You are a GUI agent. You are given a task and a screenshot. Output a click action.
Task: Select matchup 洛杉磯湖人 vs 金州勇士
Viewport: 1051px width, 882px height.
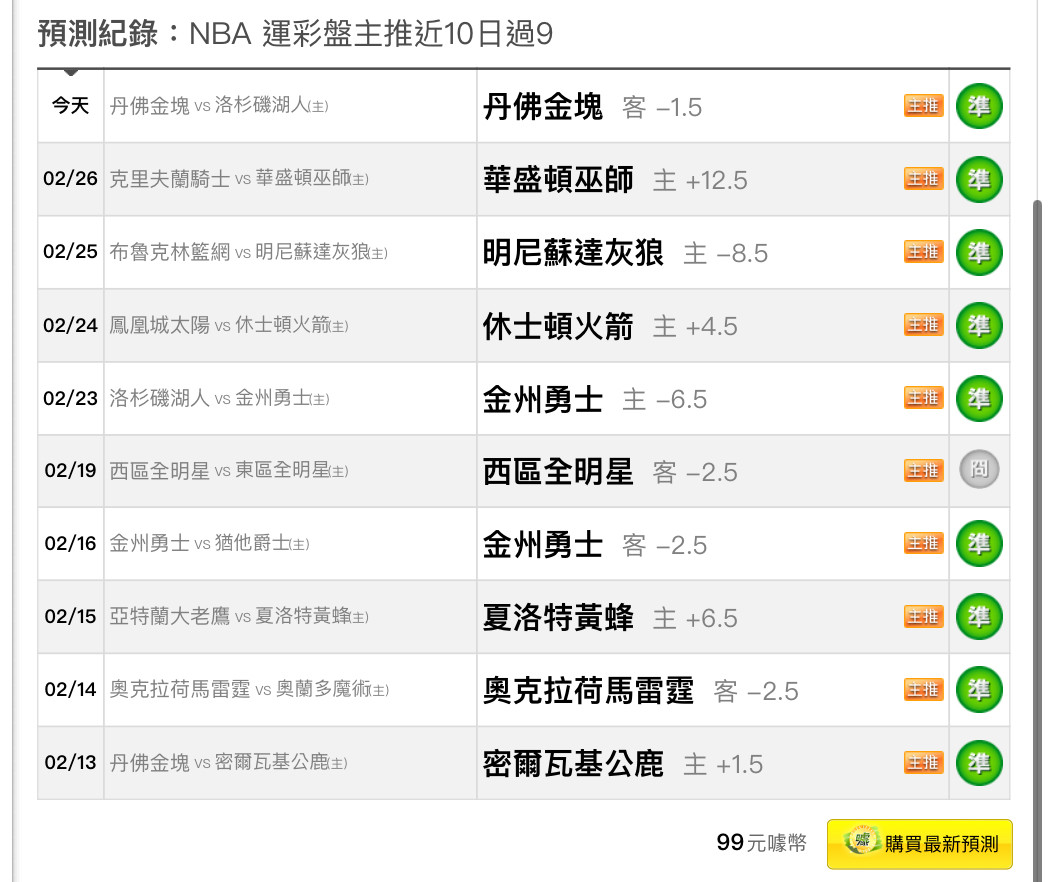219,398
